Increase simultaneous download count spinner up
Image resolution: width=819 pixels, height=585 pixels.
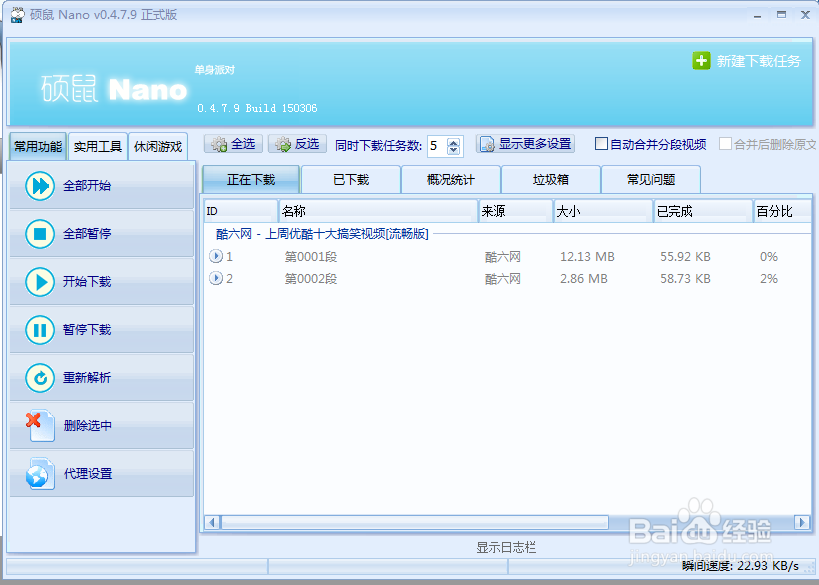pos(453,142)
